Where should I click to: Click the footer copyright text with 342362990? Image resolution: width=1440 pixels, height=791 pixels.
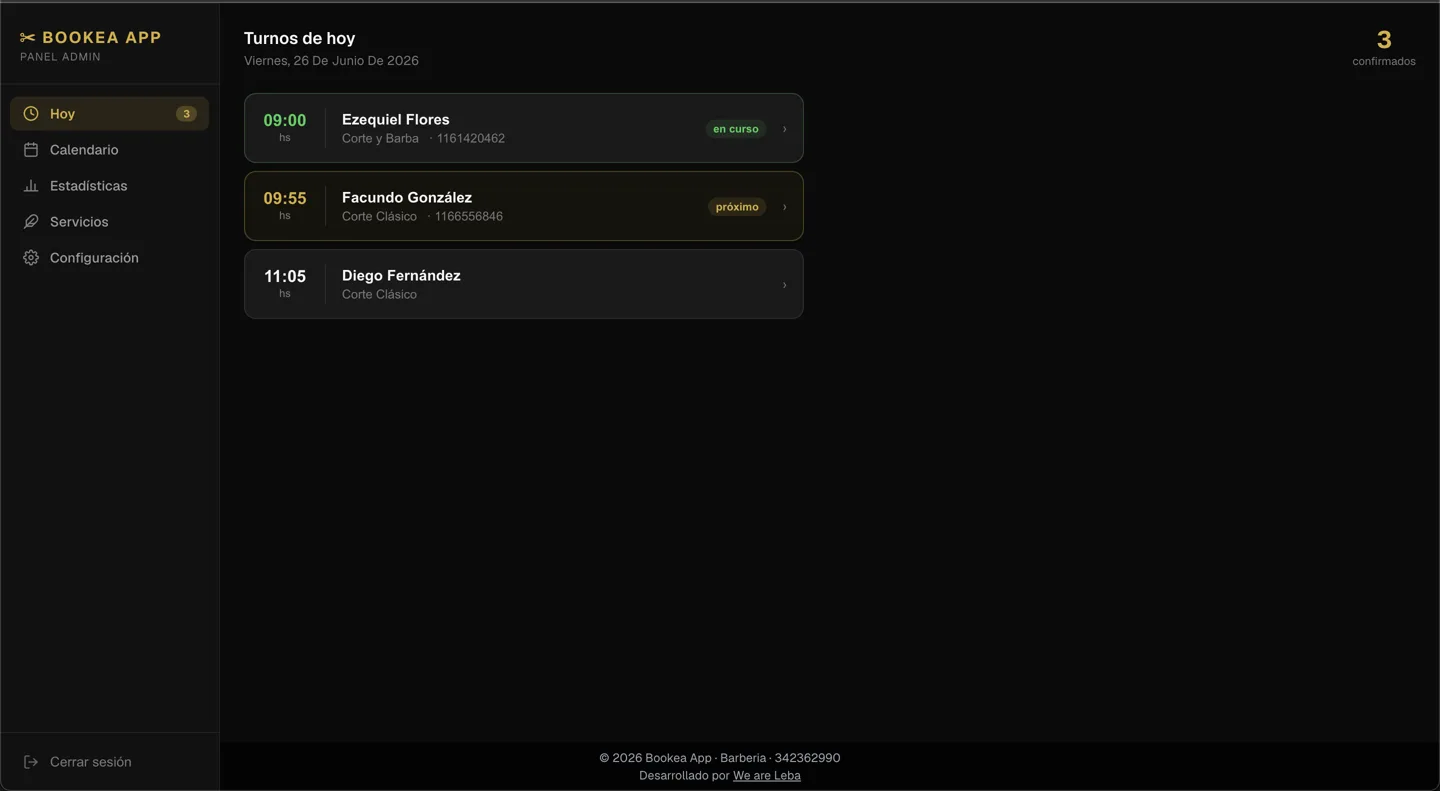tap(720, 758)
